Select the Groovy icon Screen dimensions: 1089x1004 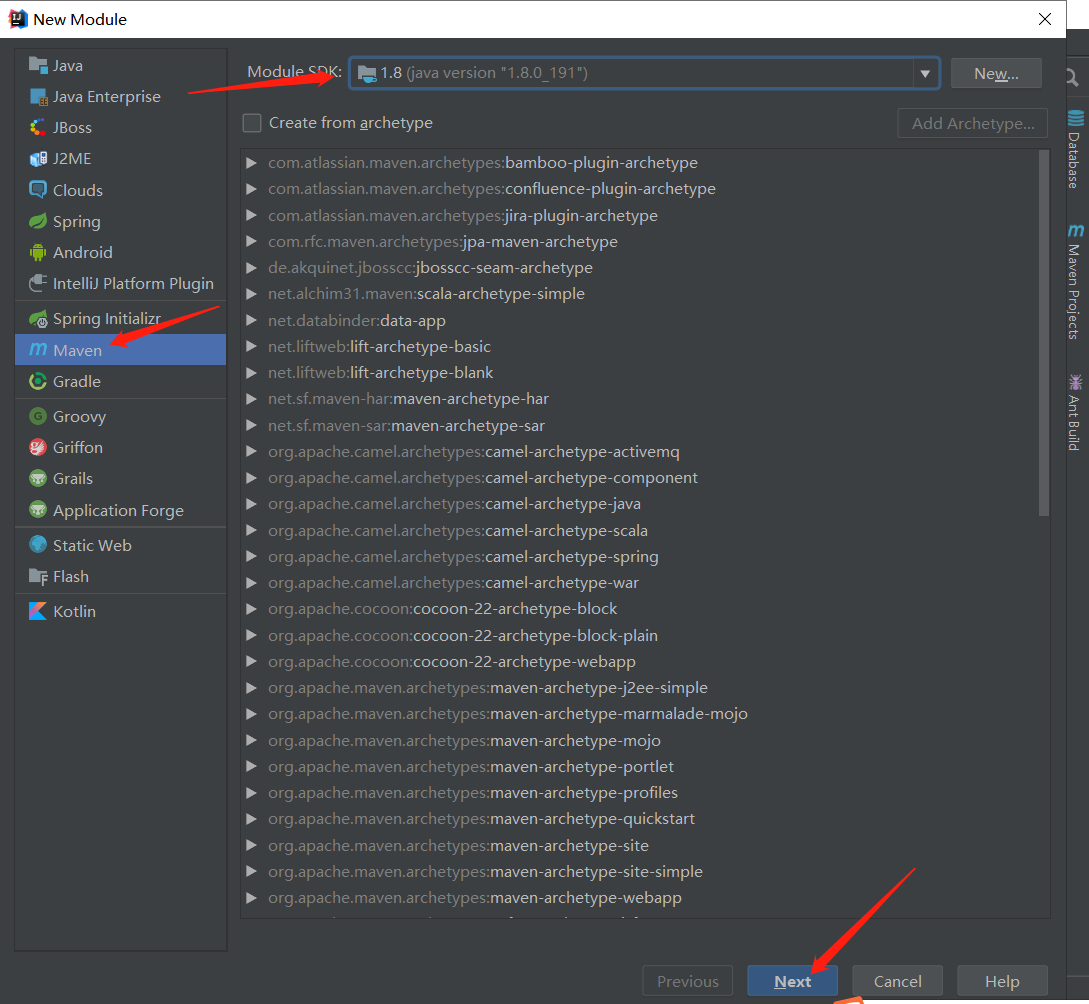pyautogui.click(x=38, y=416)
